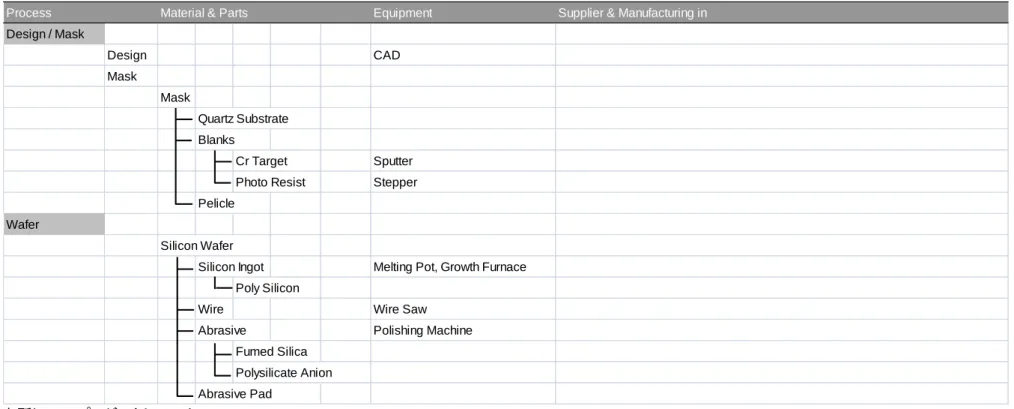Viewport: 1014px width, 409px height.
Task: Select Supplier & Manufacturing in header
Action: click(x=632, y=13)
